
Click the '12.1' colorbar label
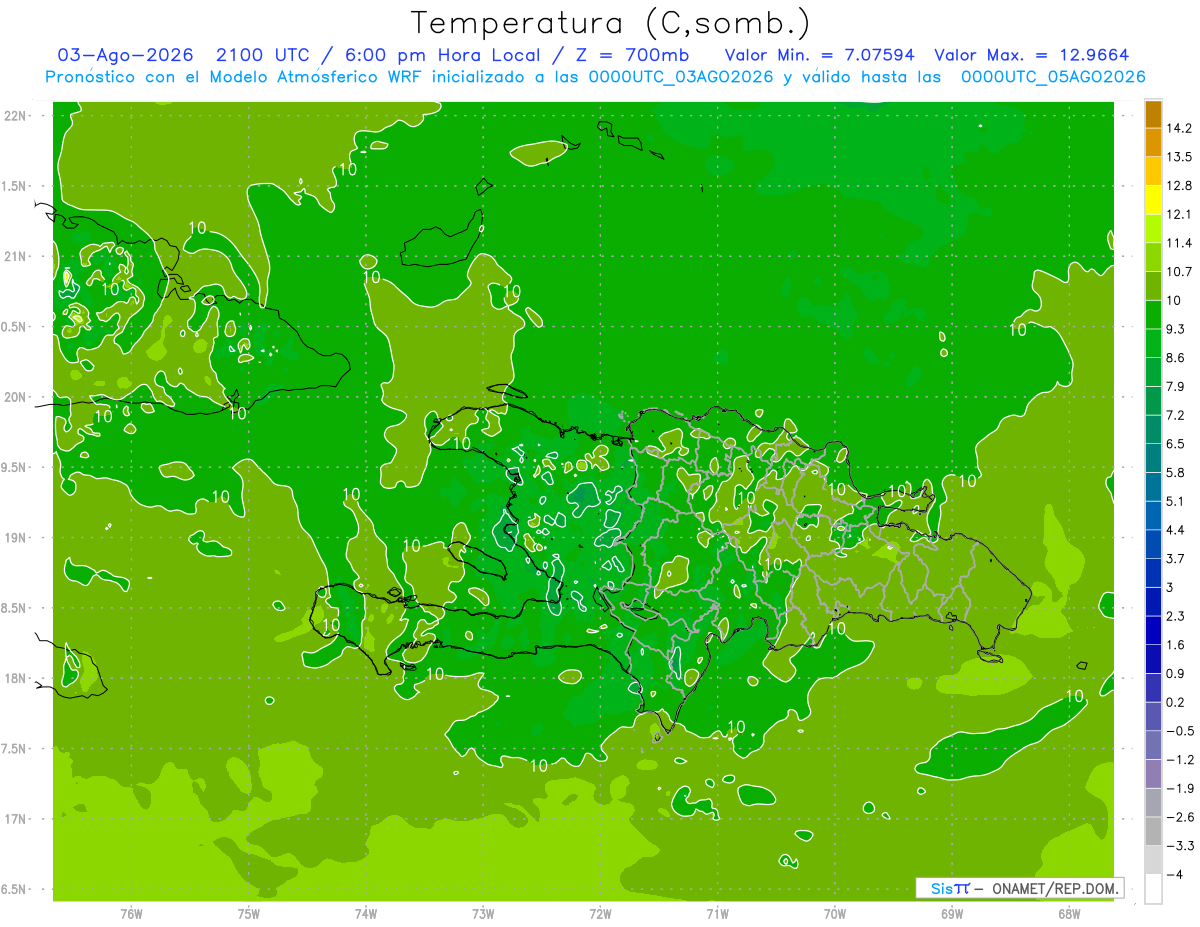(1179, 214)
